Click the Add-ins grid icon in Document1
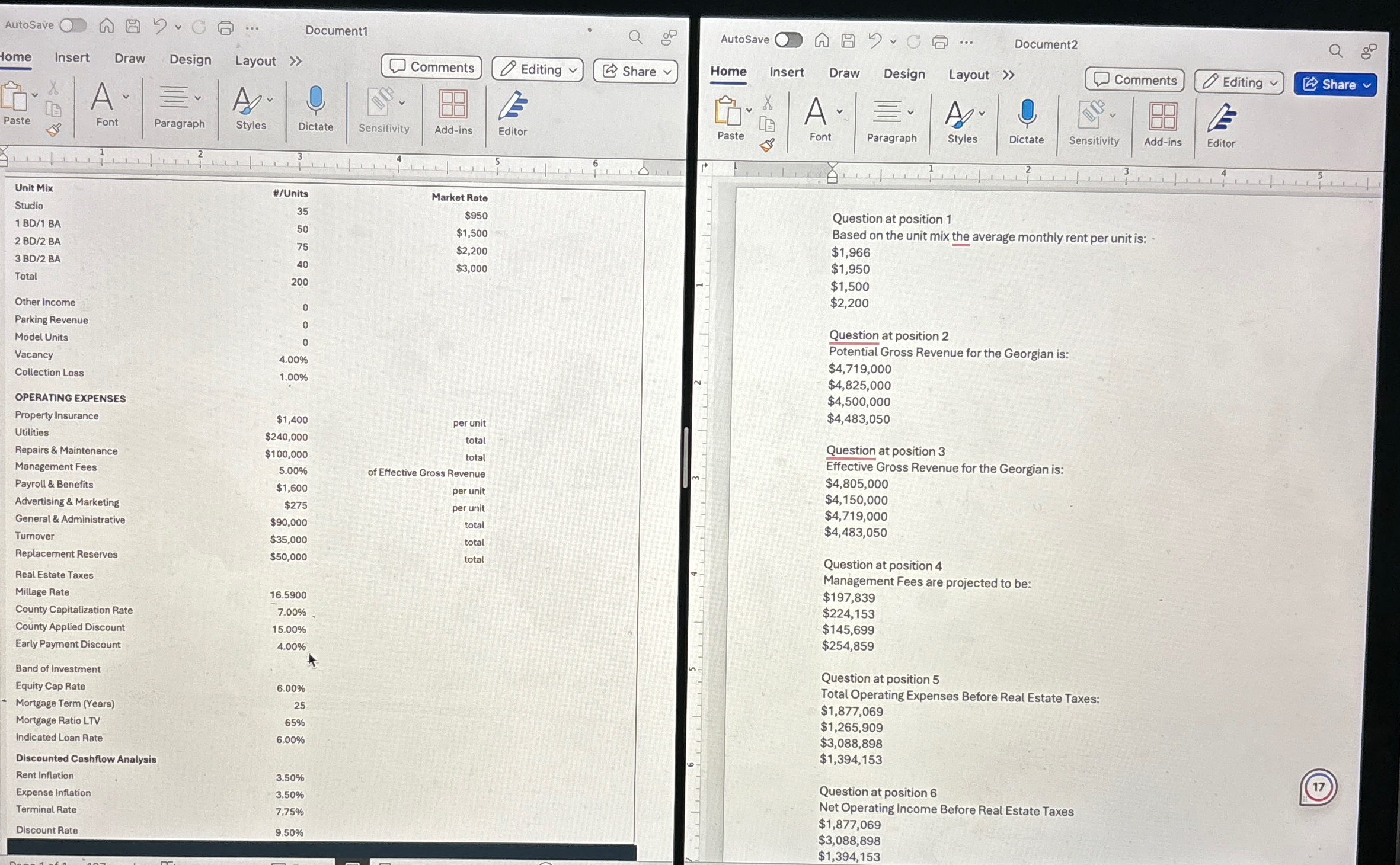 [453, 104]
